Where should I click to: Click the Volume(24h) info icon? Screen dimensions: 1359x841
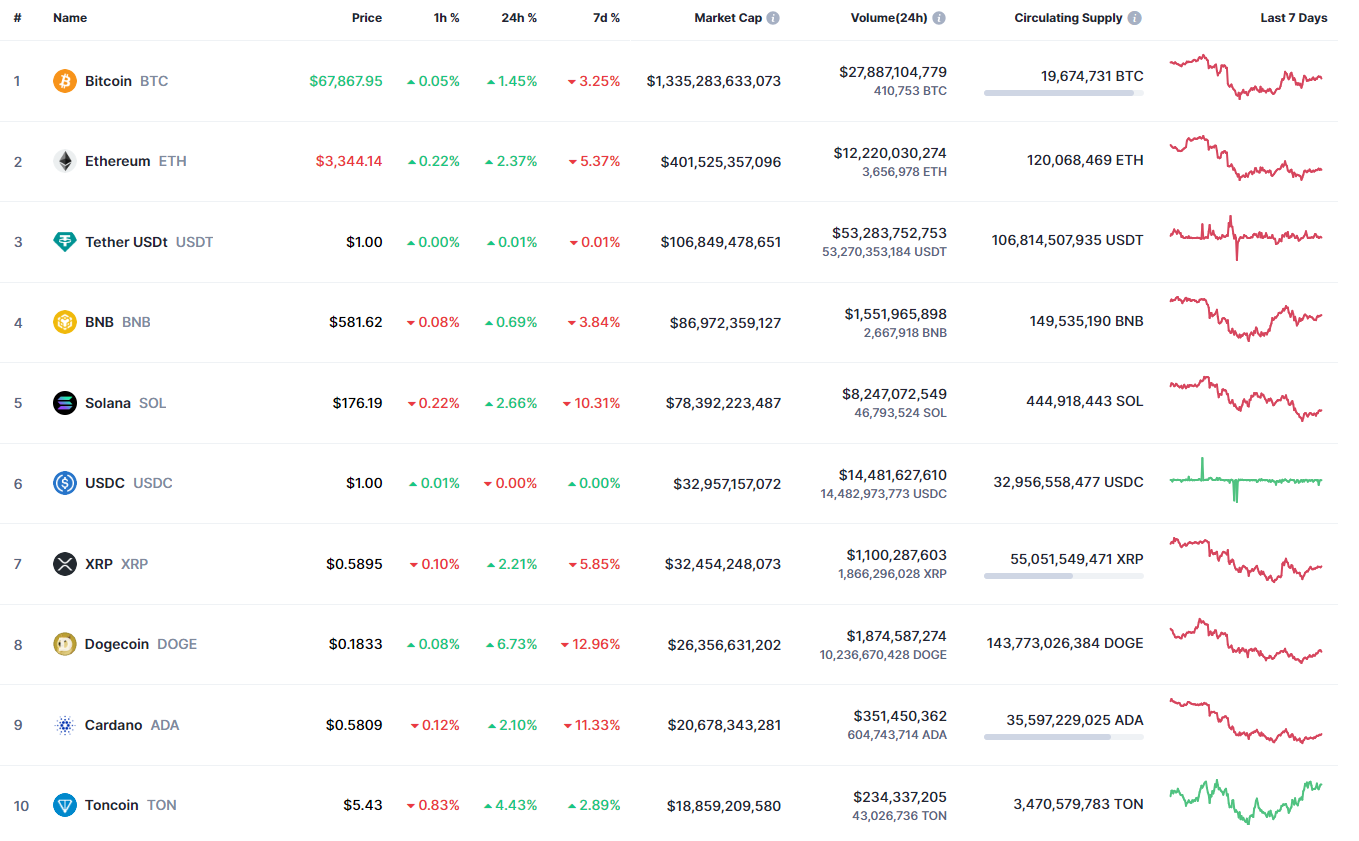(x=939, y=18)
